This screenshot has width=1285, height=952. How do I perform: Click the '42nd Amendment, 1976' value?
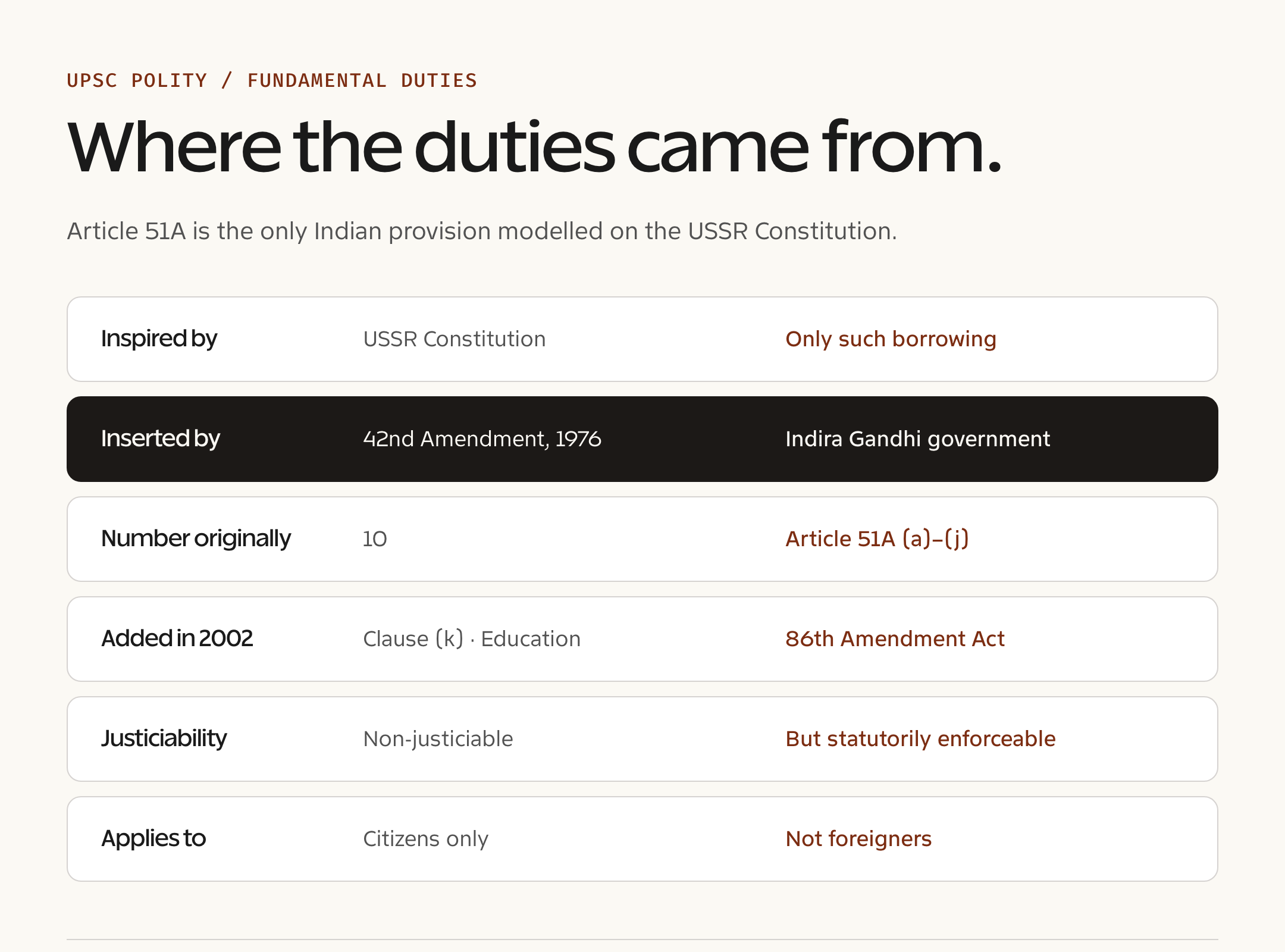click(x=482, y=439)
